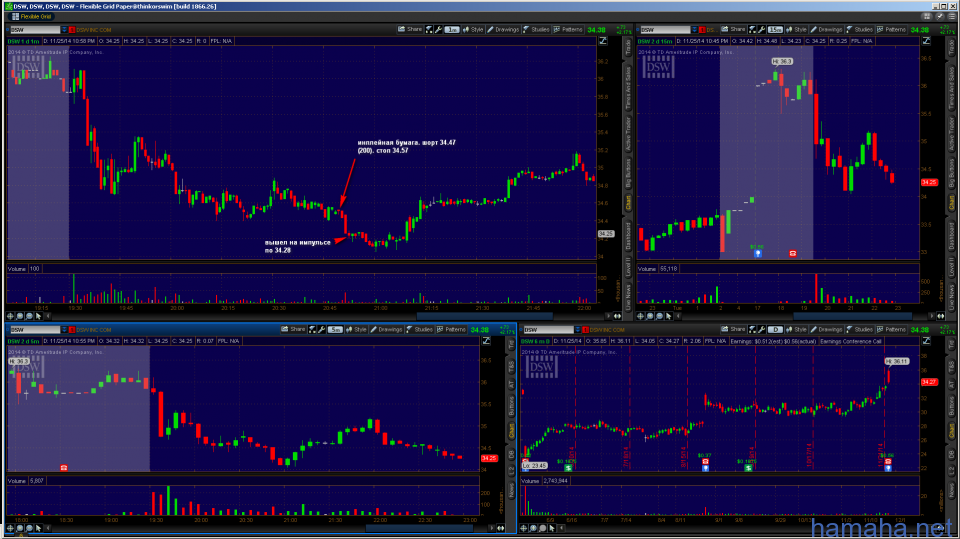
Task: Click zoom-in icon below the 5m chart
Action: (20, 528)
